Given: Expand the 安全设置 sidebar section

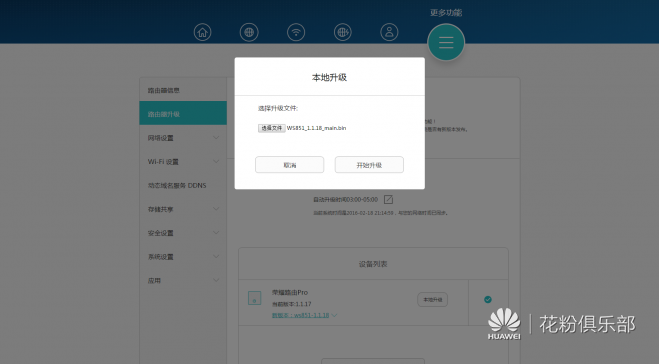Looking at the screenshot, I should click(183, 233).
